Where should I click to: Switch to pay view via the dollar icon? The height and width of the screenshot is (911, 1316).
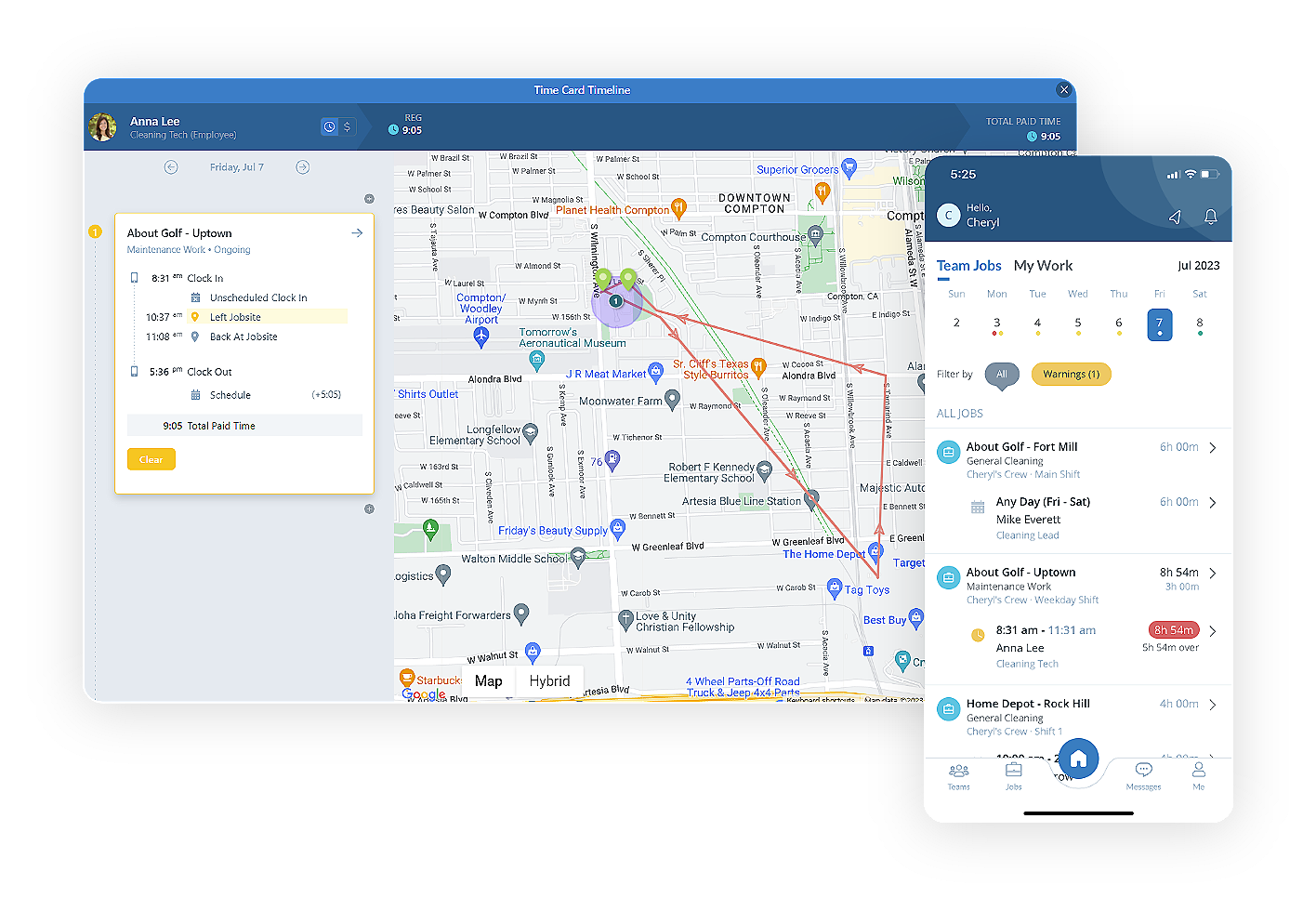coord(348,125)
